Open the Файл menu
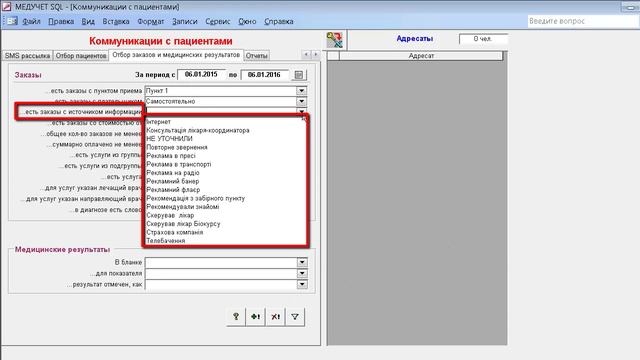The height and width of the screenshot is (360, 640). [31, 21]
